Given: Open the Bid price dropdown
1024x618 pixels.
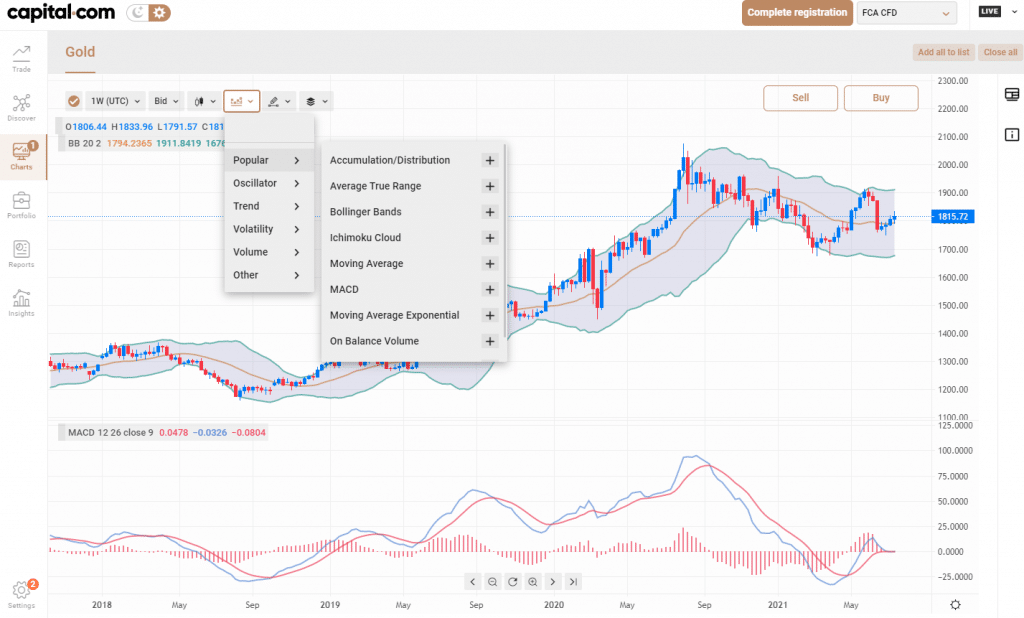Looking at the screenshot, I should 164,101.
